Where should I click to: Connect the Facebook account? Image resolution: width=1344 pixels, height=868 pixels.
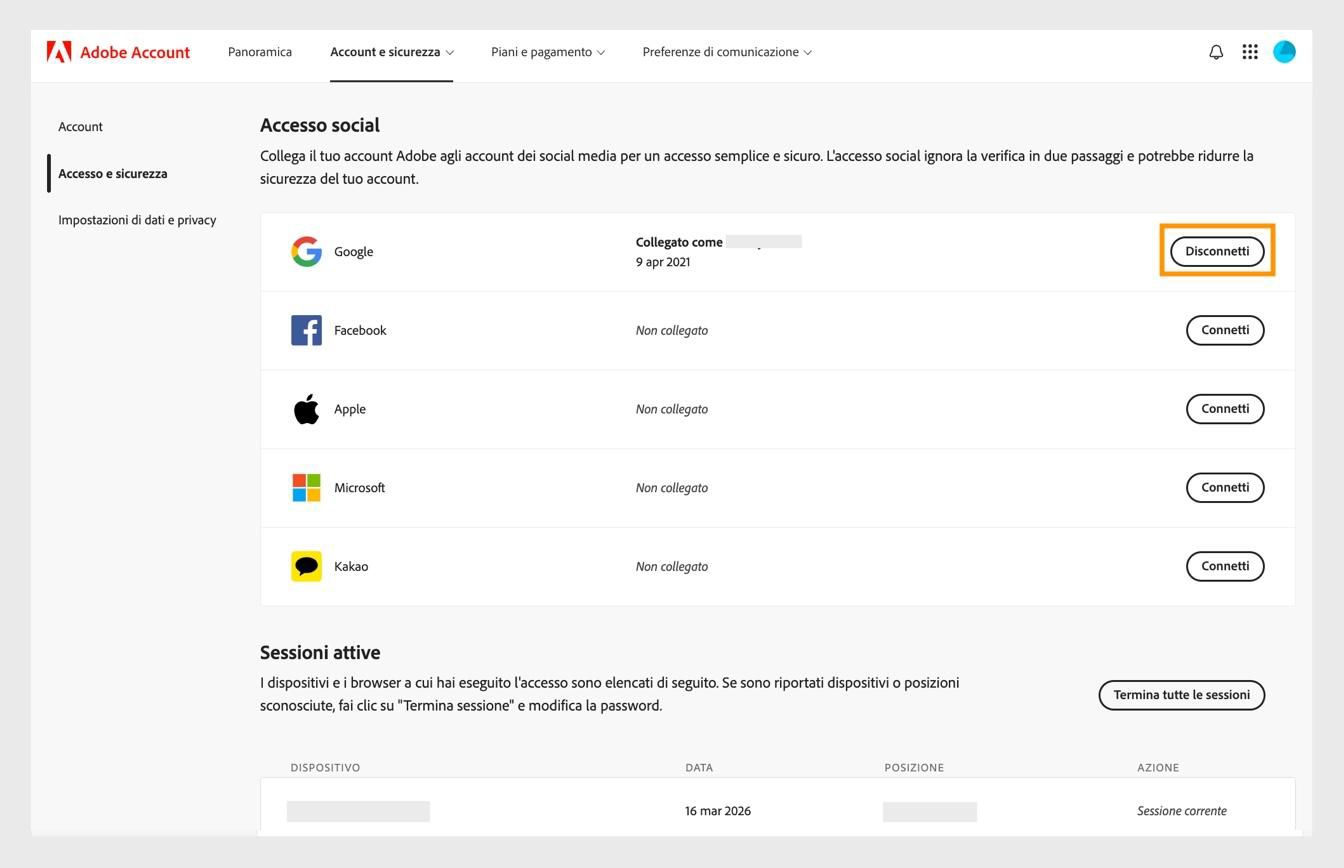pos(1225,330)
